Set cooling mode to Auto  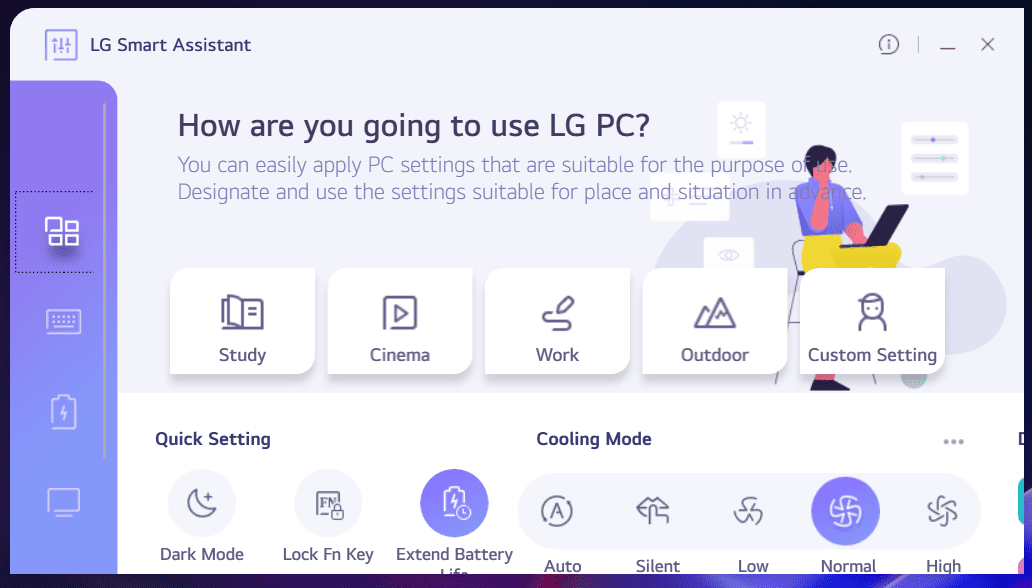(x=557, y=511)
